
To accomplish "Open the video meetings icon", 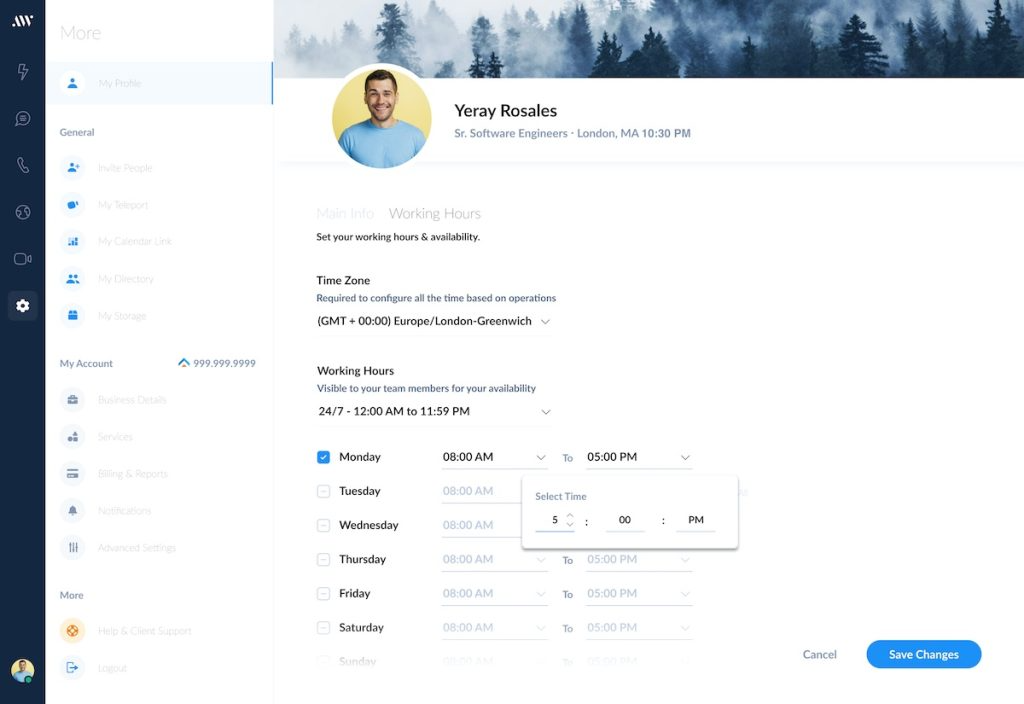I will tap(22, 259).
